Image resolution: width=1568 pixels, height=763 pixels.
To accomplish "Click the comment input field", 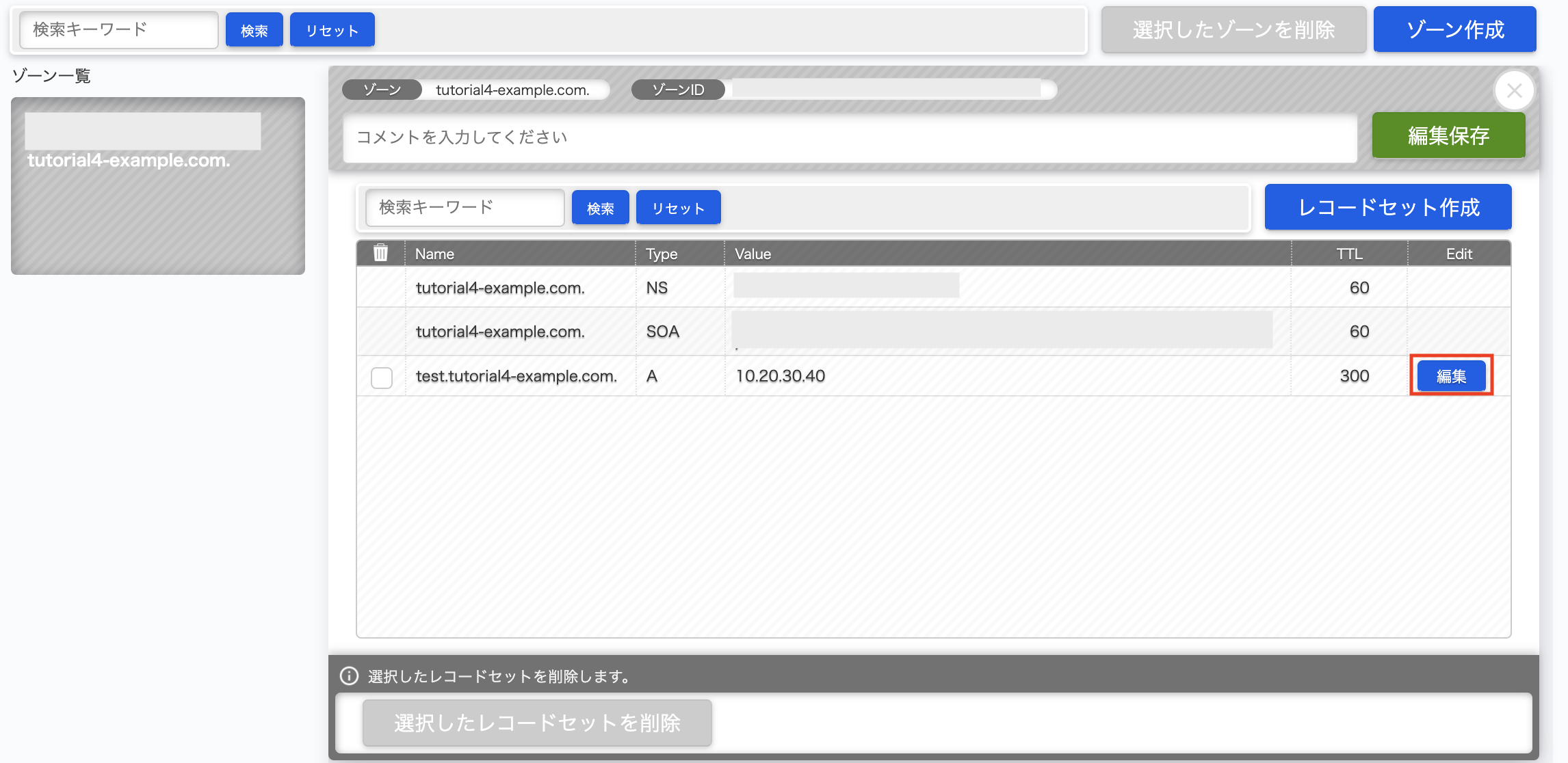I will (x=849, y=137).
